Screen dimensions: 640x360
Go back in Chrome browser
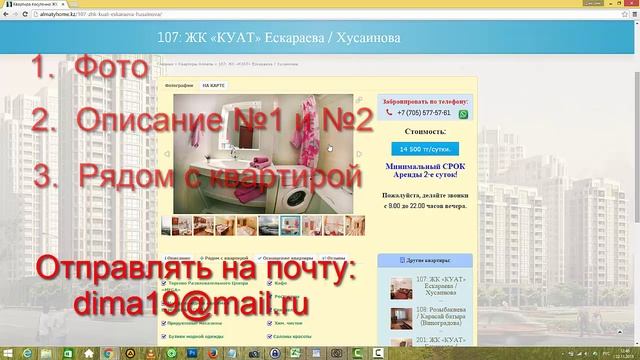[6, 14]
